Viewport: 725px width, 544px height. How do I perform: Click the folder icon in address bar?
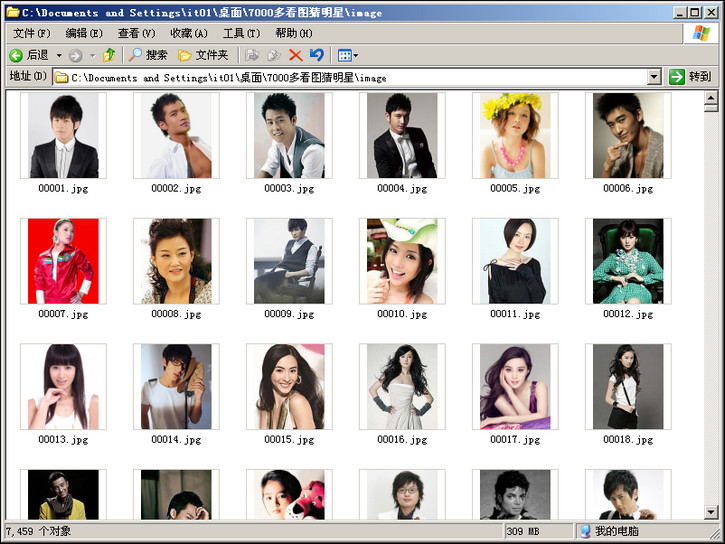61,77
